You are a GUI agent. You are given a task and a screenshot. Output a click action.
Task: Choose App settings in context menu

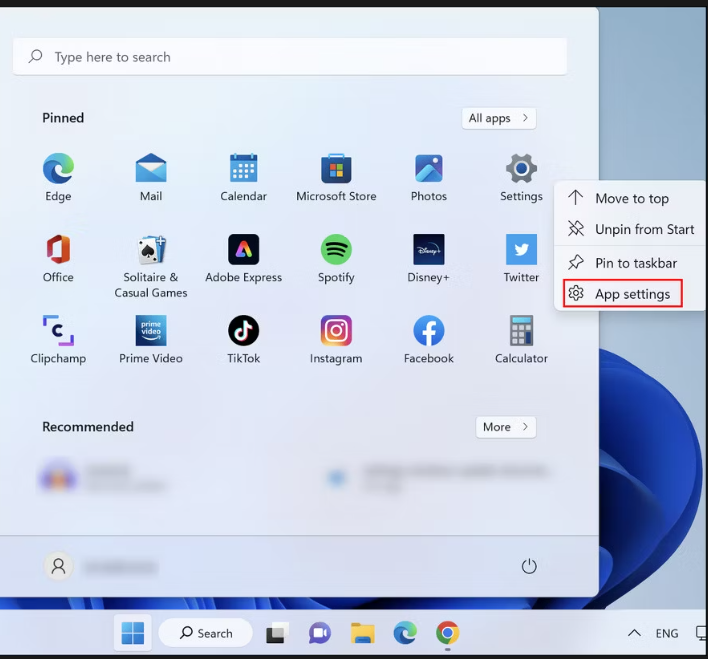coord(623,294)
